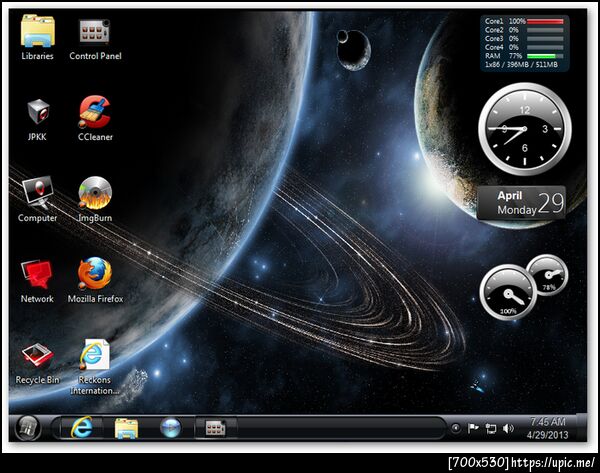
Task: Select the Recycle Bin icon
Action: 37,364
